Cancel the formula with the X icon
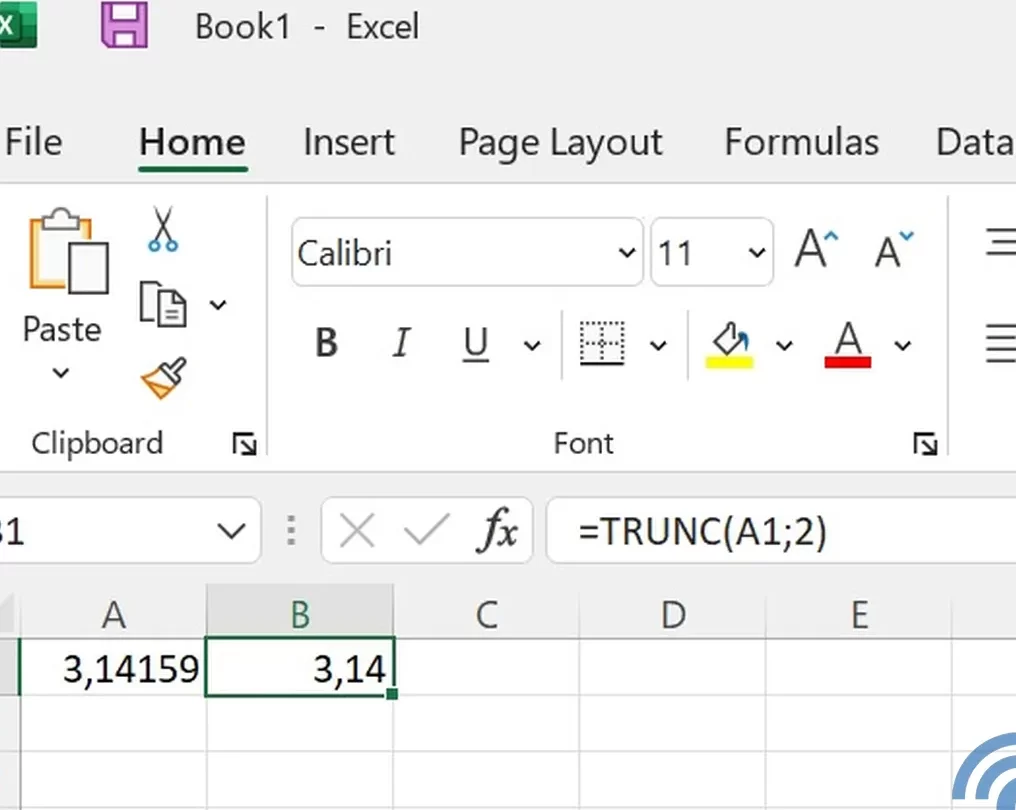Viewport: 1016px width, 810px height. (357, 530)
